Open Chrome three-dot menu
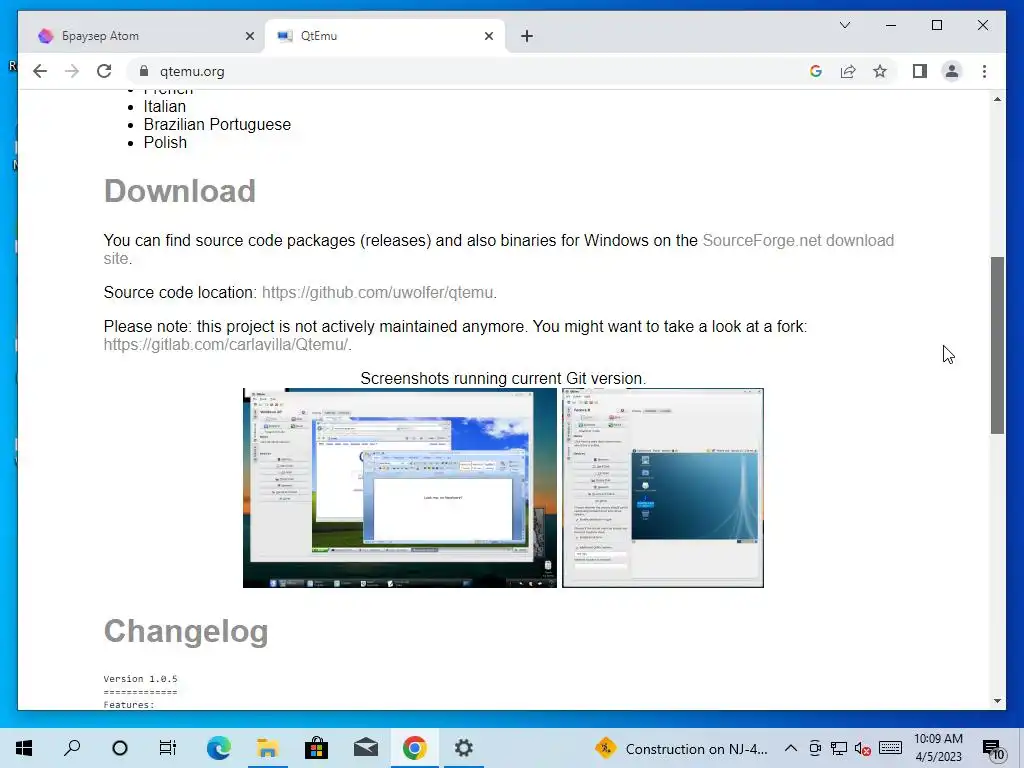This screenshot has width=1024, height=768. pos(984,71)
